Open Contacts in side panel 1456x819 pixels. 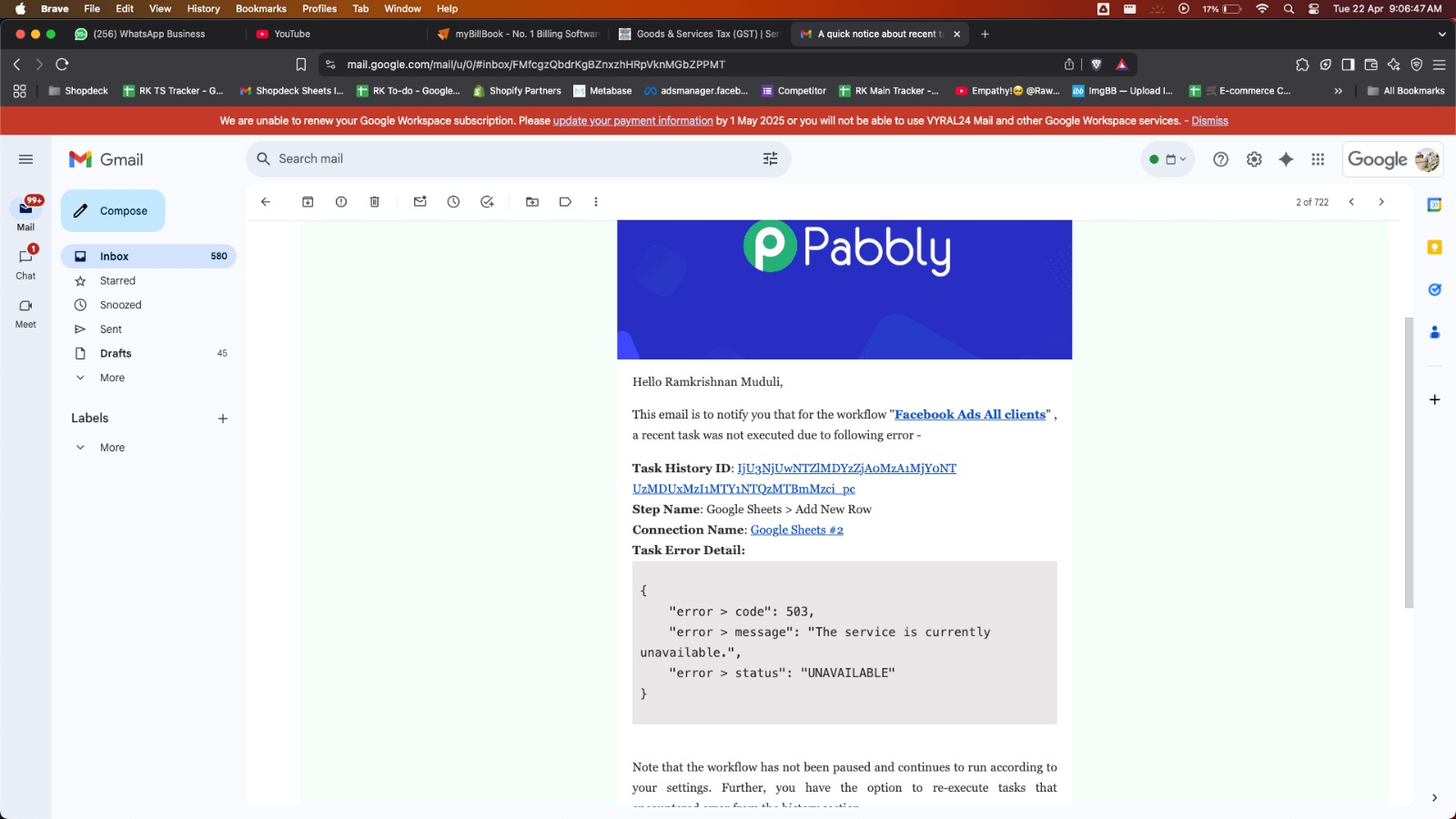pyautogui.click(x=1434, y=332)
